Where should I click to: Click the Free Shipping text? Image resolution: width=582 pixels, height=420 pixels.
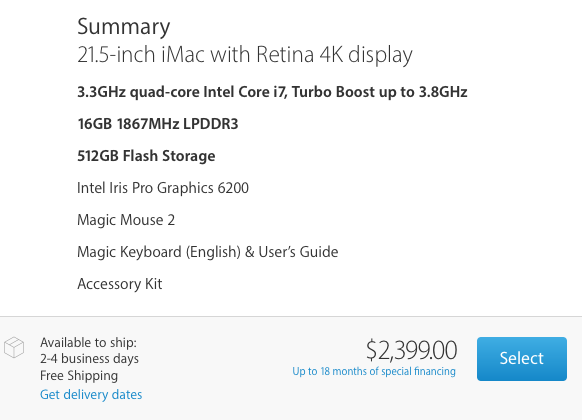[79, 375]
